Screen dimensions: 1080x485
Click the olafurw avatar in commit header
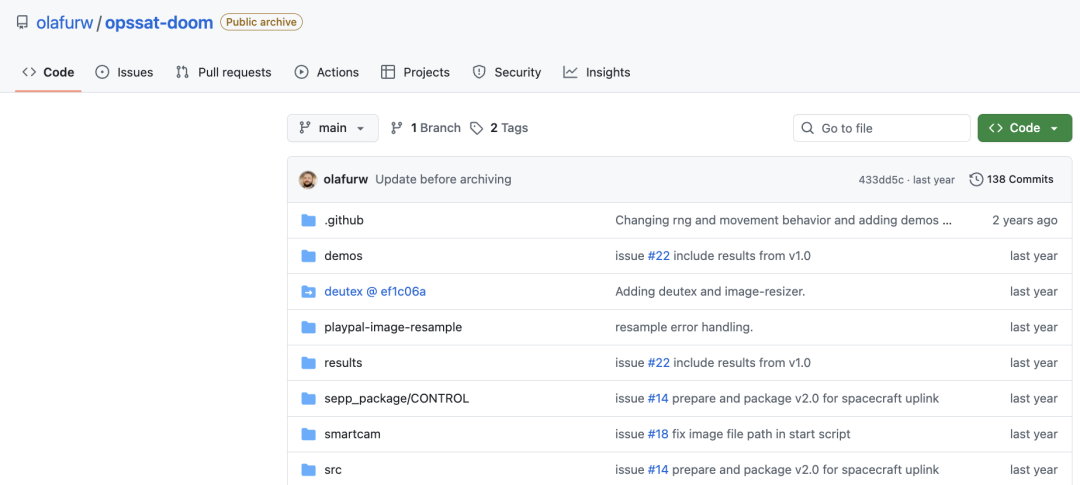[x=308, y=180]
